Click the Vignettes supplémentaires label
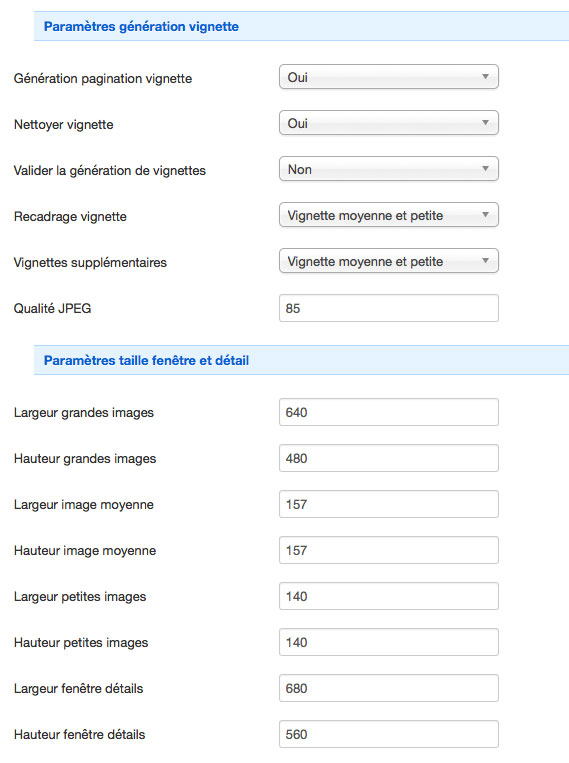The width and height of the screenshot is (569, 763). (x=90, y=263)
